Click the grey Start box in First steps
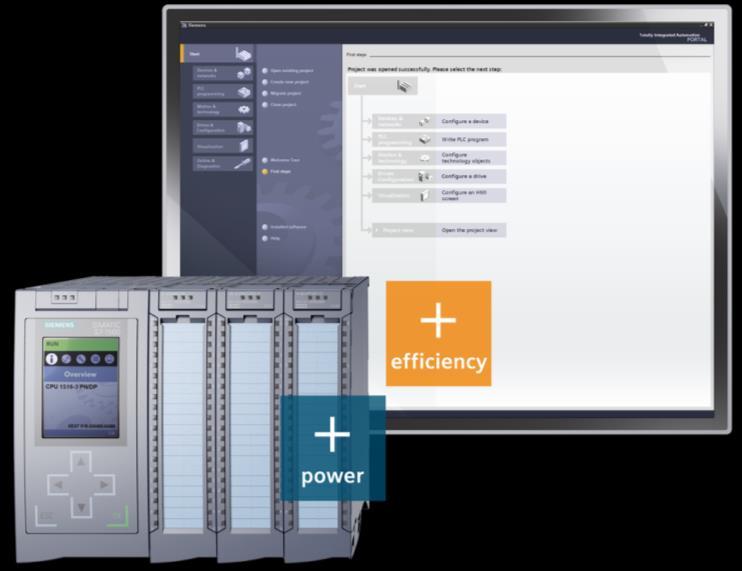The height and width of the screenshot is (571, 742). [383, 86]
